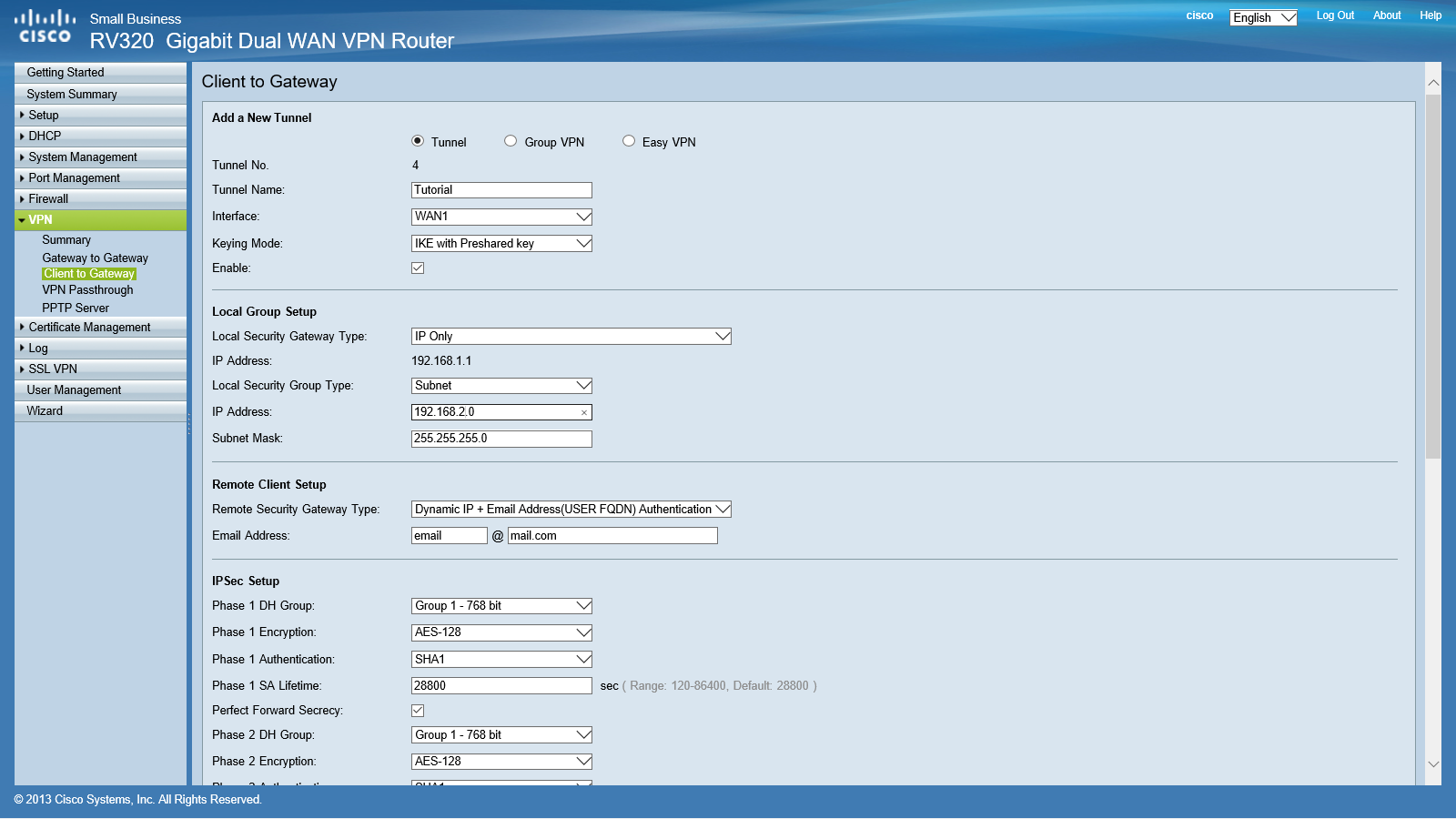The width and height of the screenshot is (1456, 819).
Task: Open the English language dropdown
Action: tap(1263, 17)
